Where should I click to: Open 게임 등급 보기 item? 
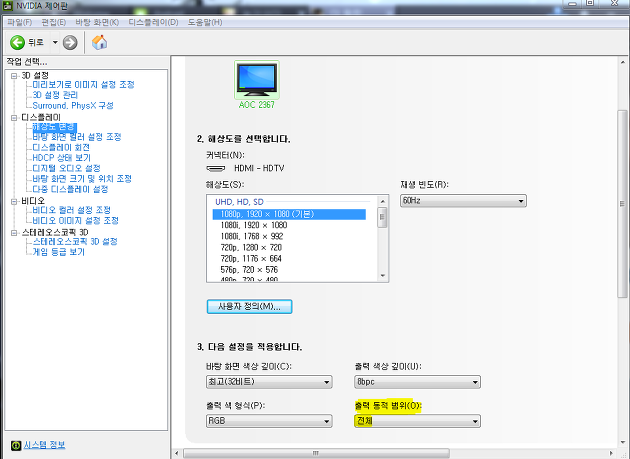pyautogui.click(x=59, y=252)
